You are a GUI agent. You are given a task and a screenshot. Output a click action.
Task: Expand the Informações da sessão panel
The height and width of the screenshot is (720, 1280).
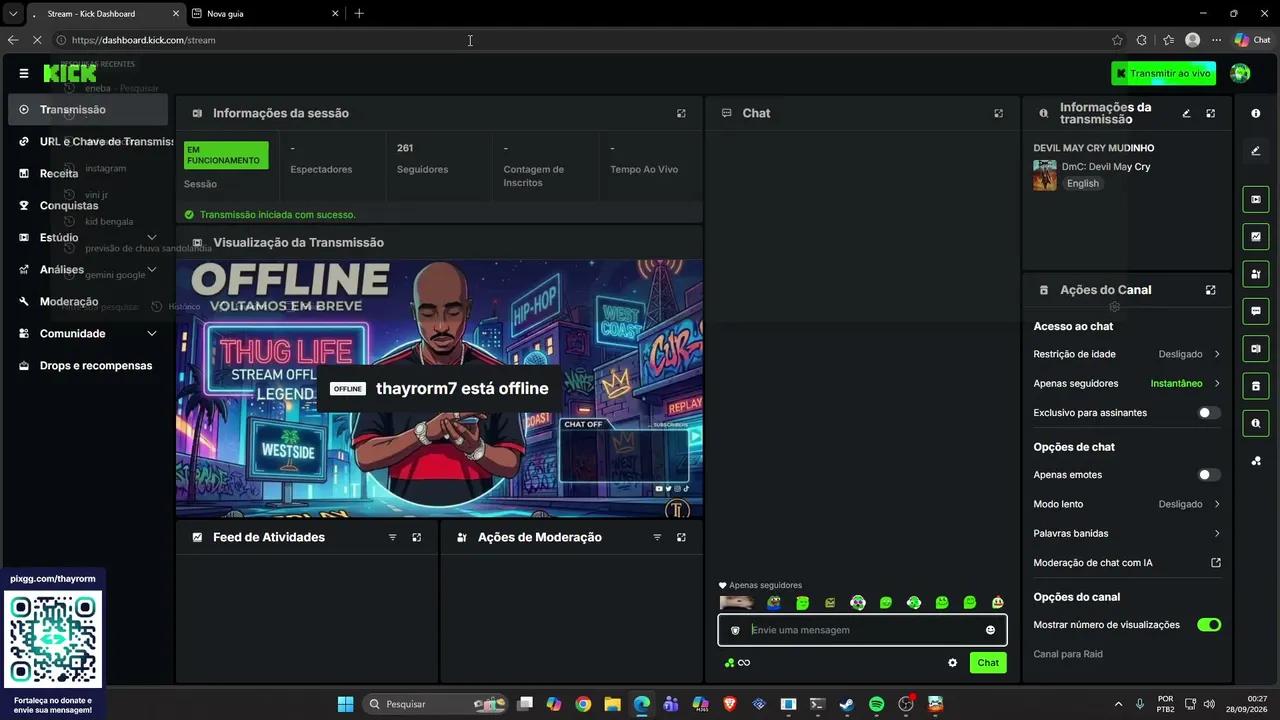(x=681, y=113)
